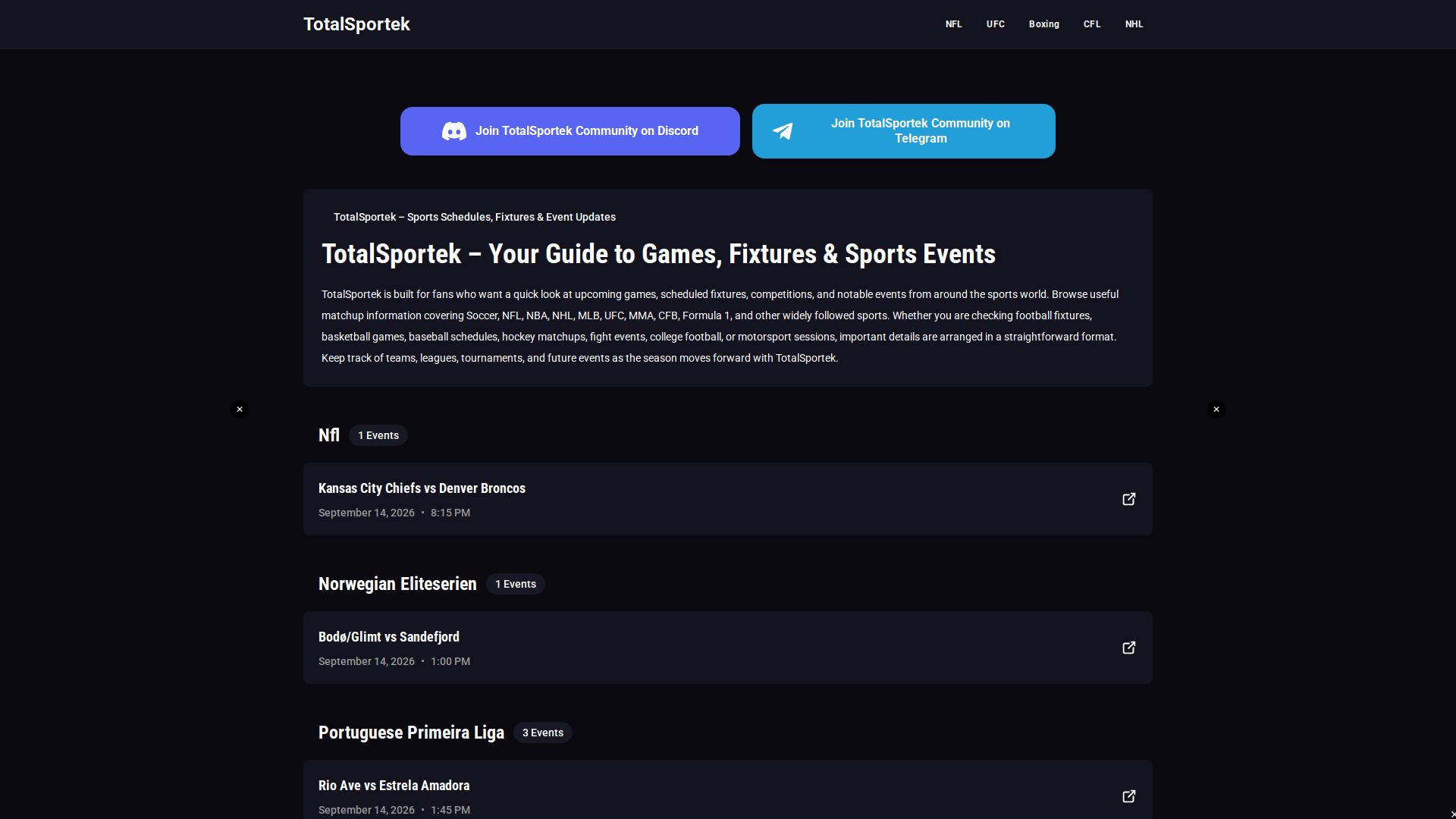
Task: Click the Telegram paper plane icon
Action: coord(783,131)
